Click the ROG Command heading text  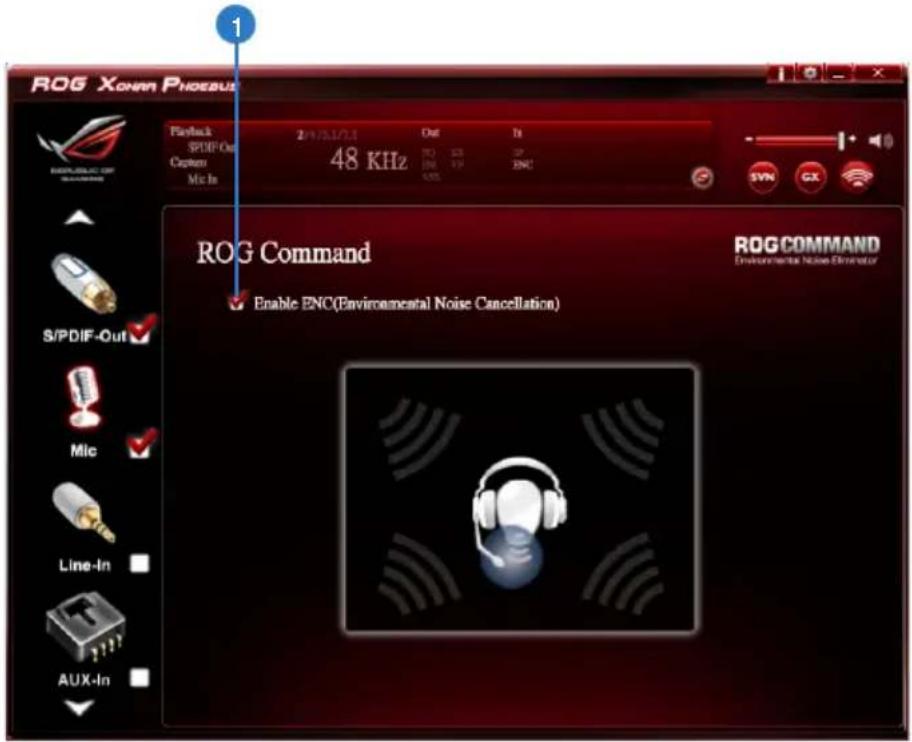pyautogui.click(x=284, y=253)
